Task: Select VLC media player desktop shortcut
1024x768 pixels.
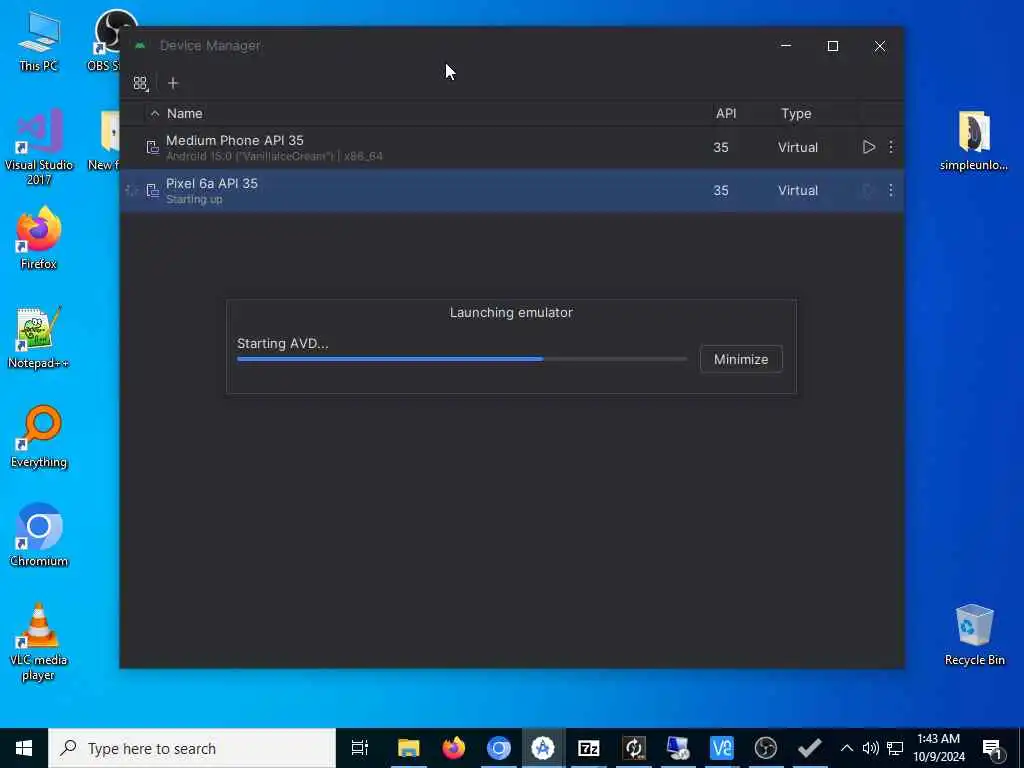Action: [x=39, y=642]
